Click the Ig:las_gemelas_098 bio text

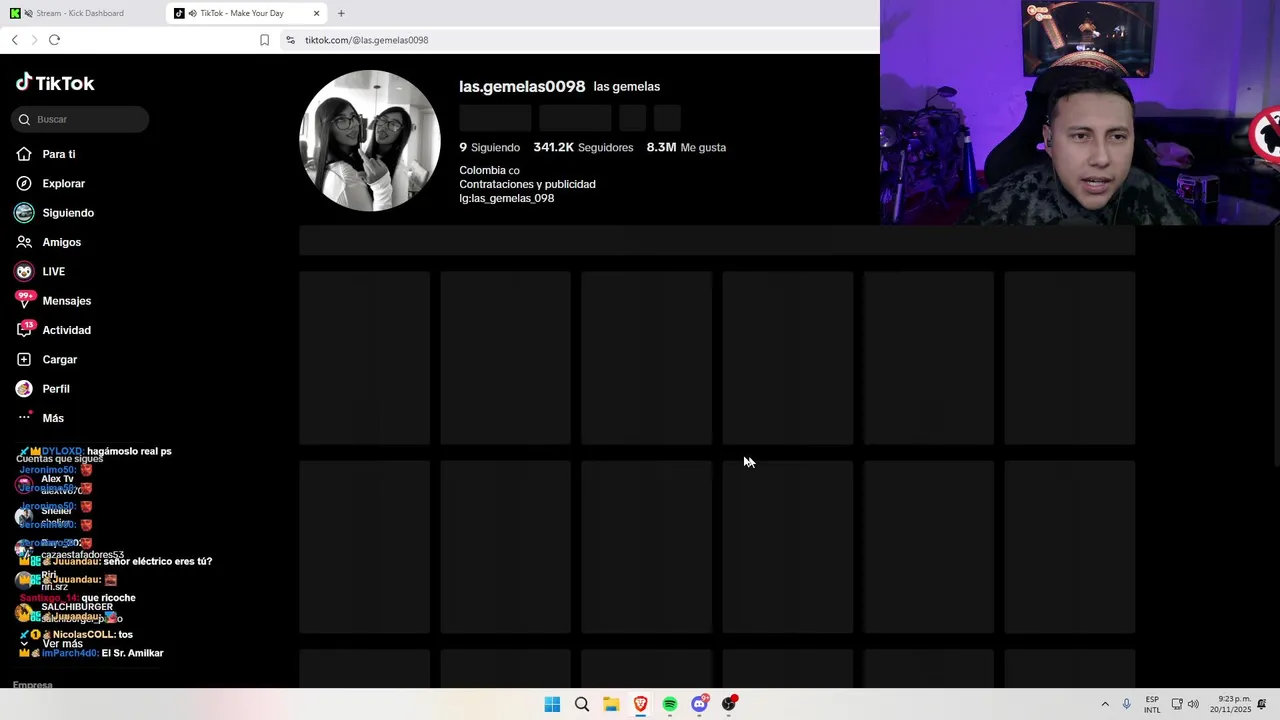click(506, 198)
